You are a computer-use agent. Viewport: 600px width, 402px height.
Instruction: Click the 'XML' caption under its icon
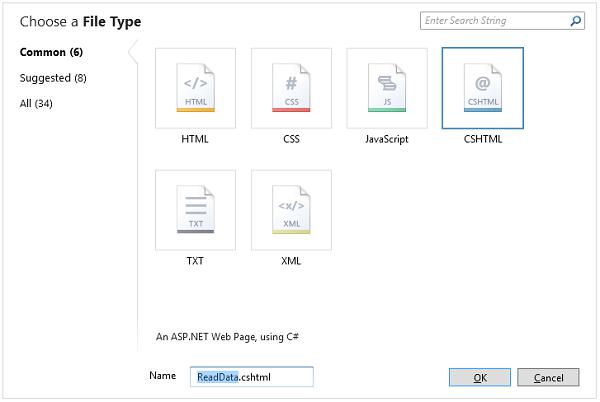pos(291,261)
